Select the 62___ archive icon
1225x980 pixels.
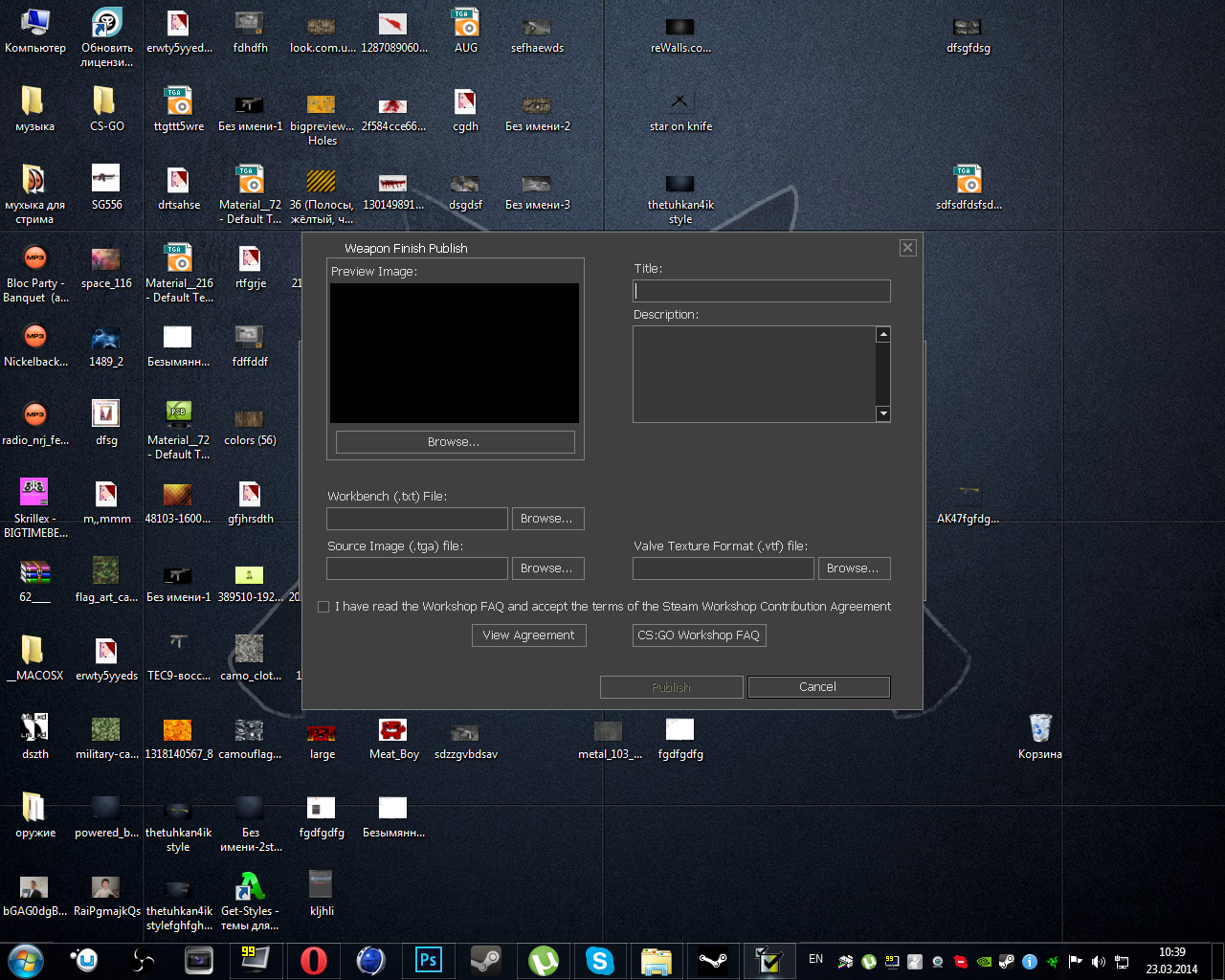coord(35,580)
